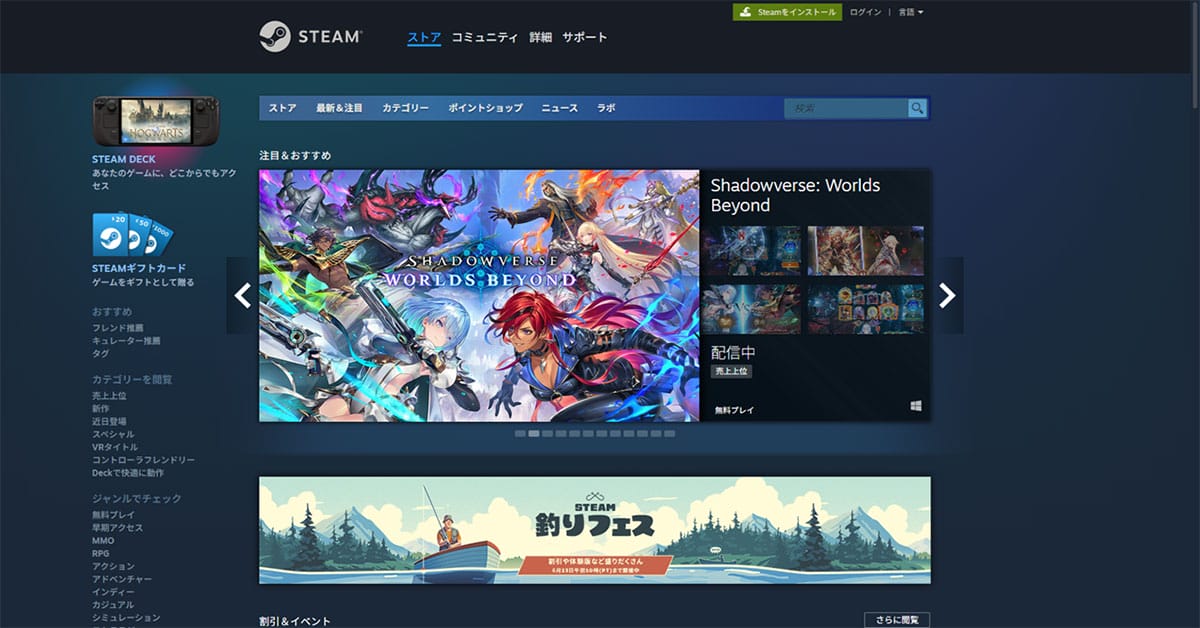Image resolution: width=1200 pixels, height=628 pixels.
Task: Open アドベンチャー genre in sidebar
Action: tap(122, 579)
